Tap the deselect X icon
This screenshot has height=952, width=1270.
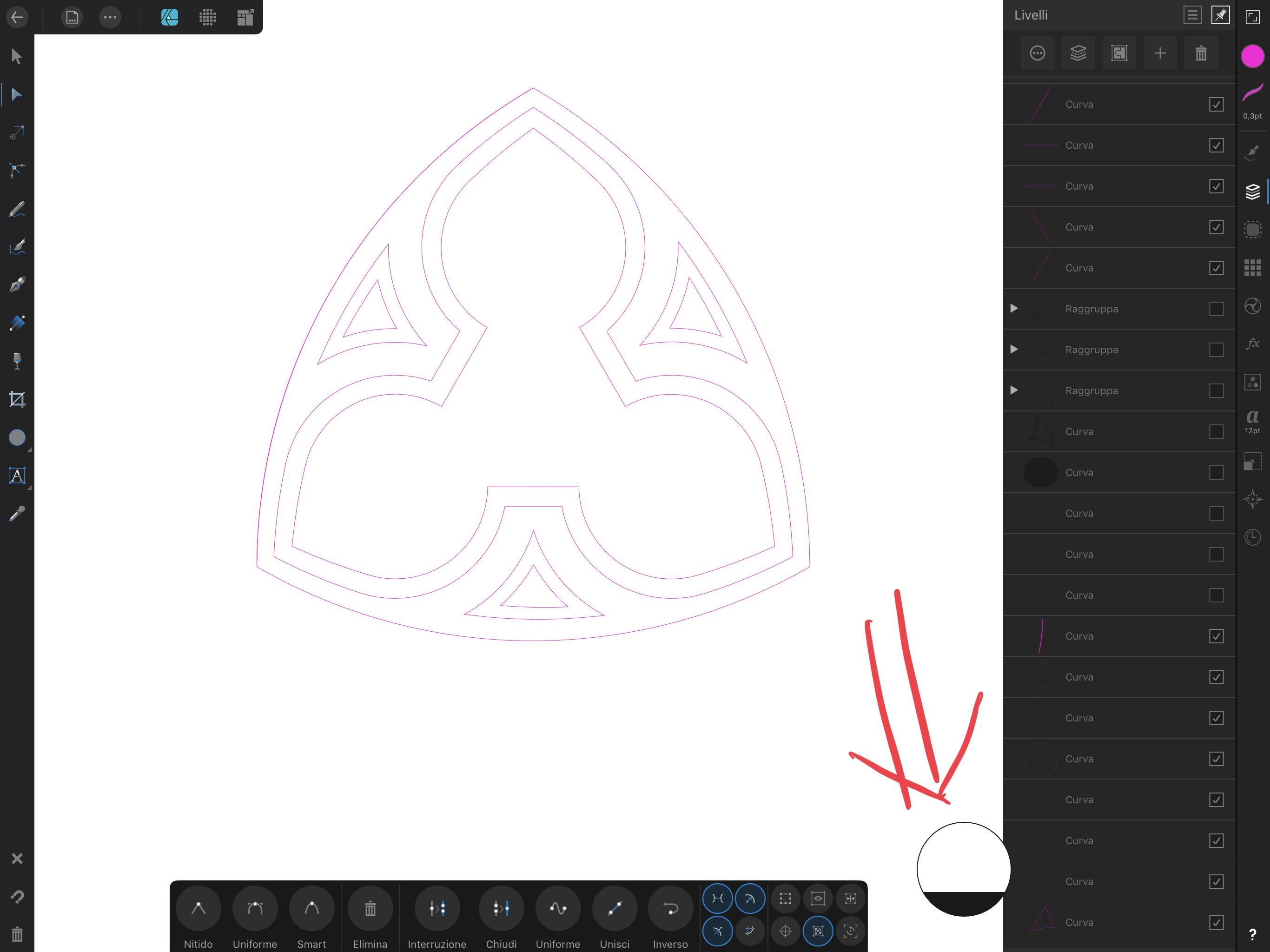17,859
